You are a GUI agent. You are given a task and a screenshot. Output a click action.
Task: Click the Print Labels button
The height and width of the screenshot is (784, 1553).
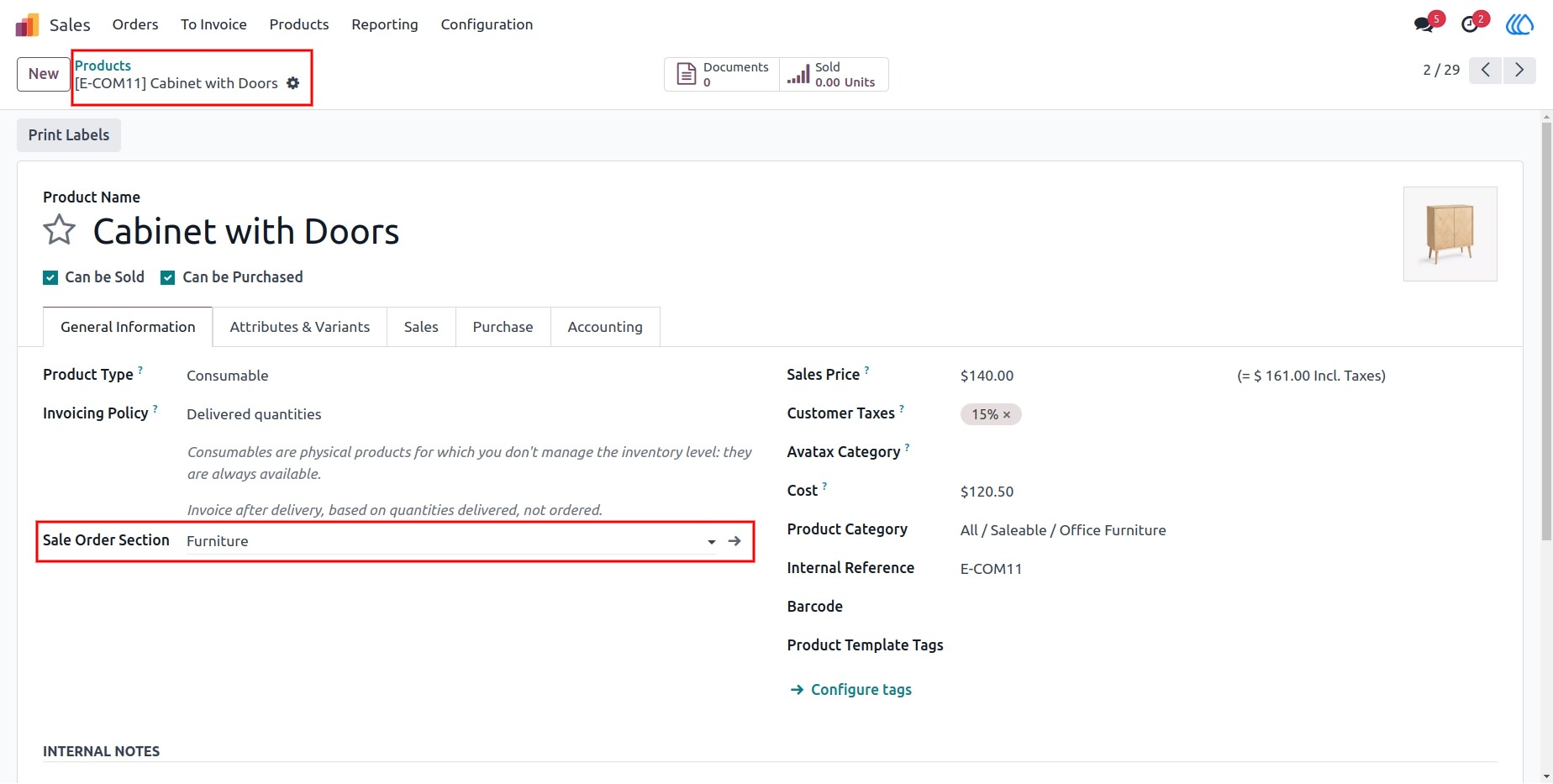69,135
